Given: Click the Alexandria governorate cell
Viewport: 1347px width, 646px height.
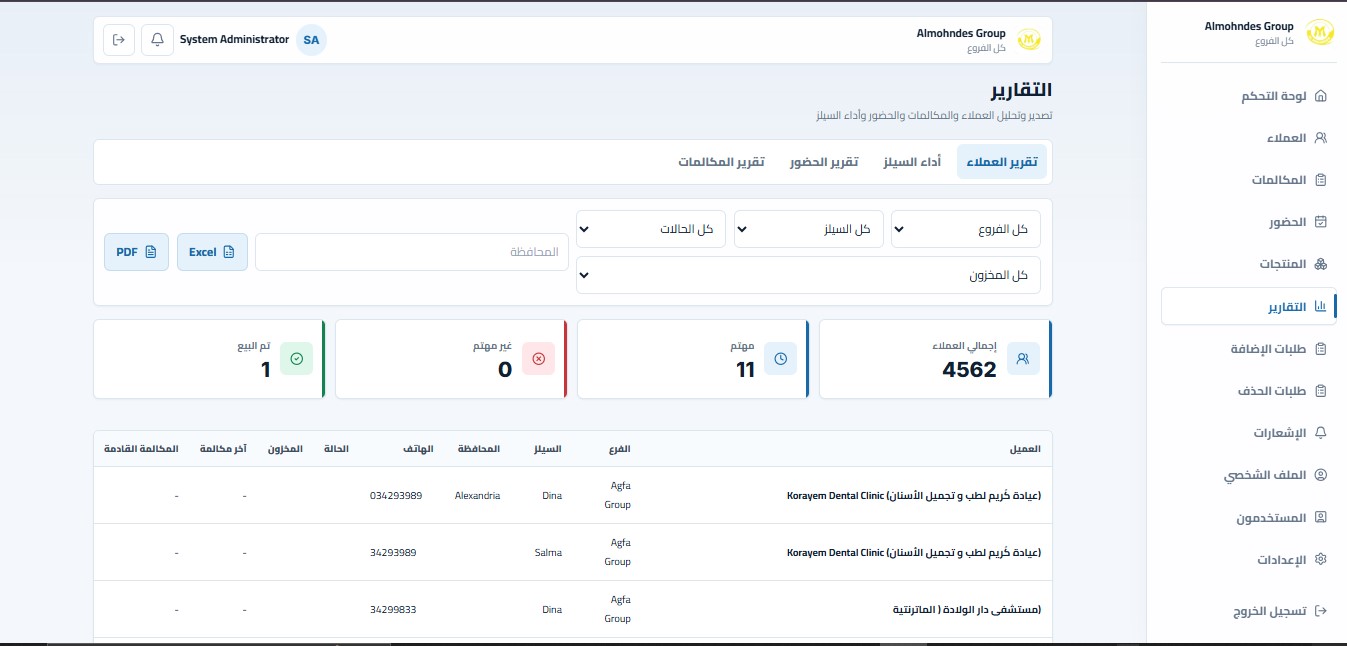Looking at the screenshot, I should point(477,495).
